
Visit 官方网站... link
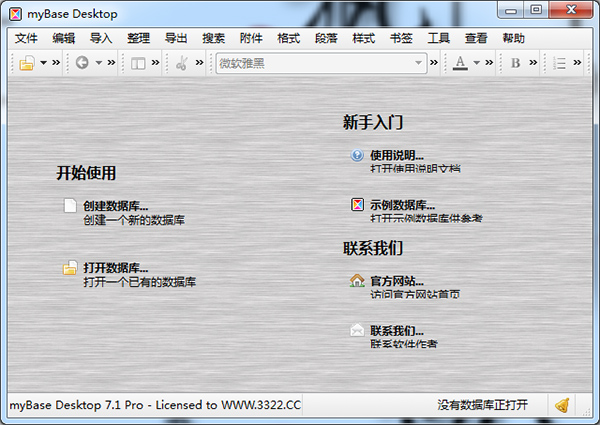(x=397, y=282)
